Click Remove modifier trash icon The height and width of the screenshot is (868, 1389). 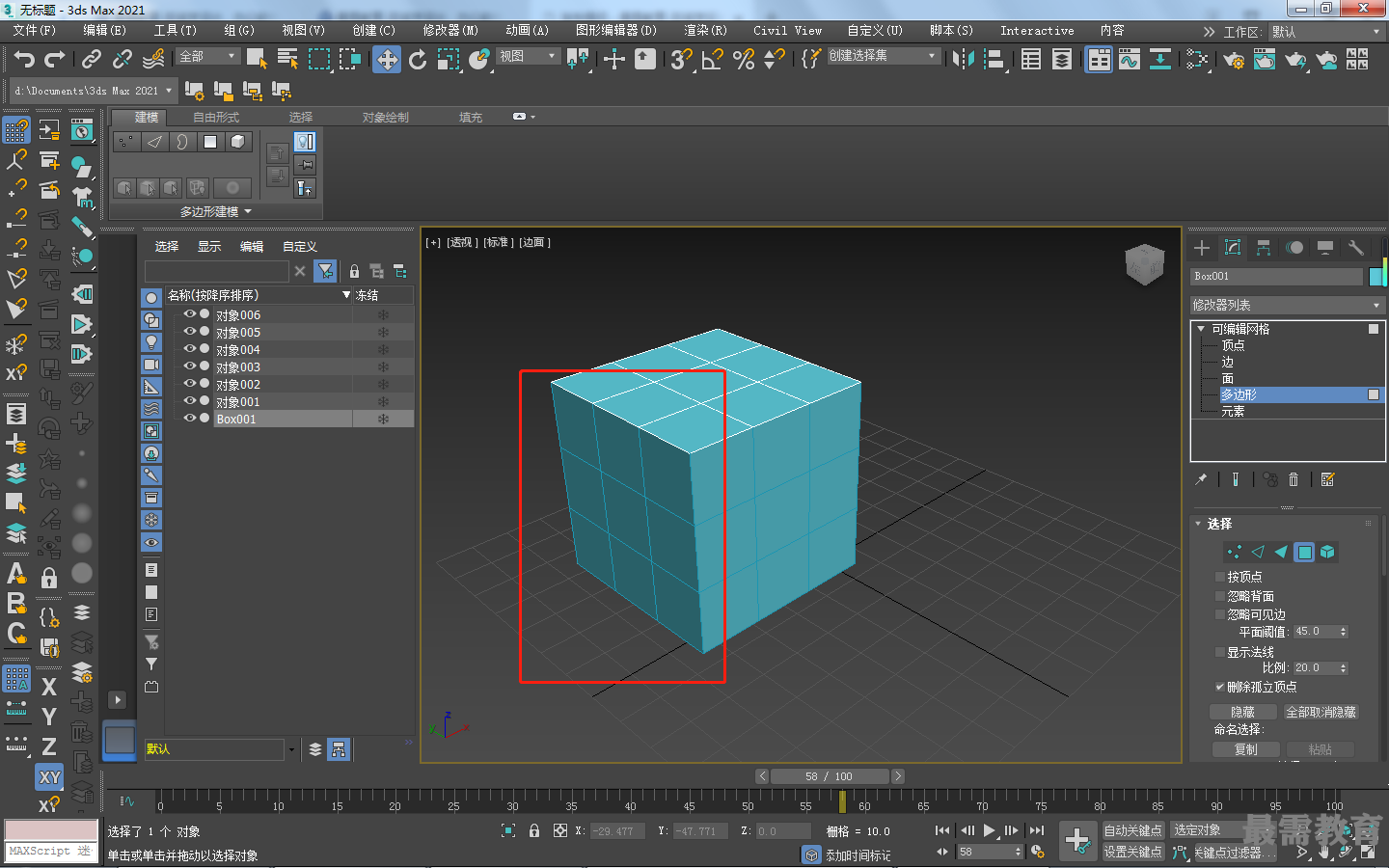click(x=1294, y=479)
